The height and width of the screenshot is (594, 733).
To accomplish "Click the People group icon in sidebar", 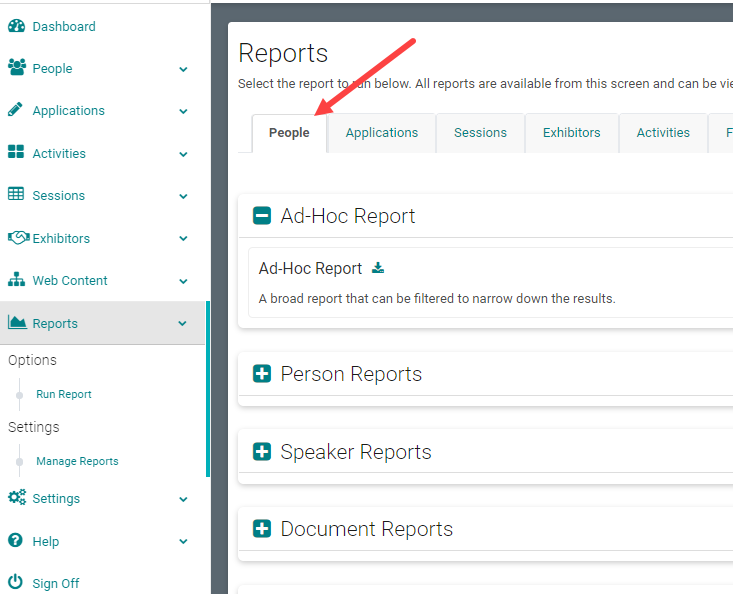I will (16, 68).
